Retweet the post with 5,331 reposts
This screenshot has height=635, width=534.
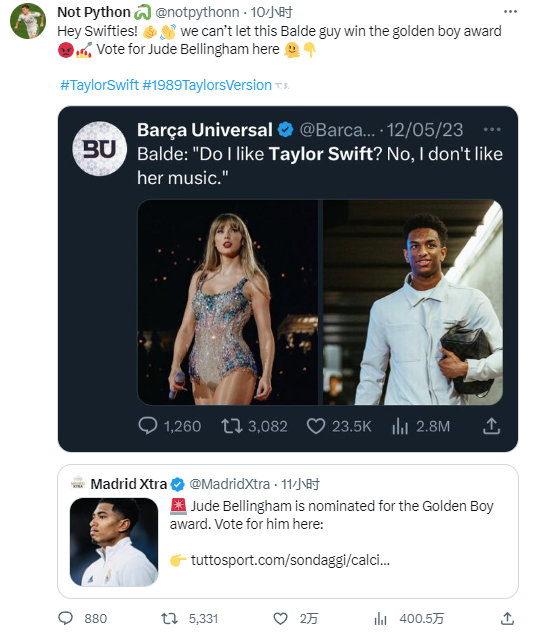click(169, 618)
